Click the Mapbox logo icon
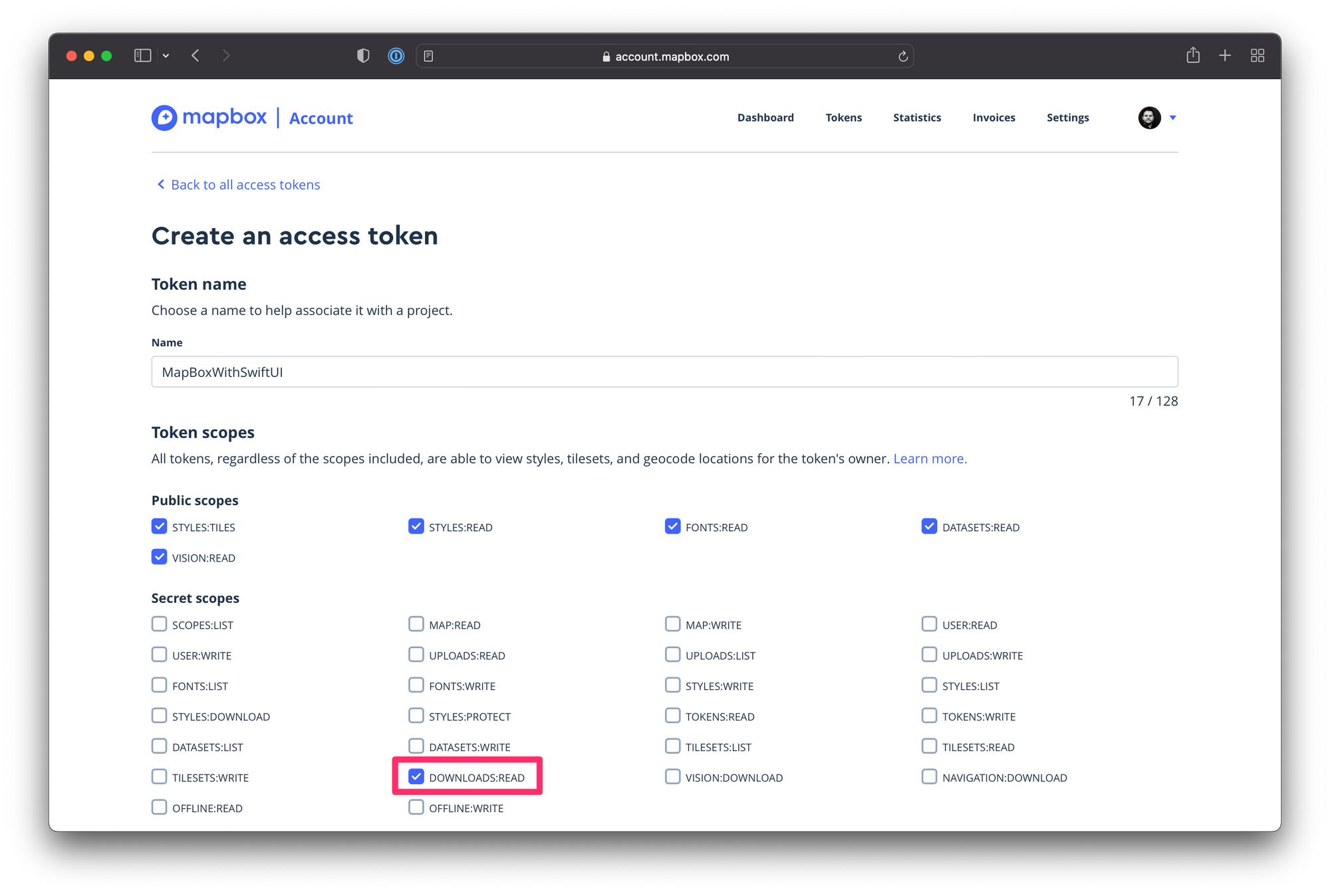Image resolution: width=1330 pixels, height=896 pixels. [164, 118]
